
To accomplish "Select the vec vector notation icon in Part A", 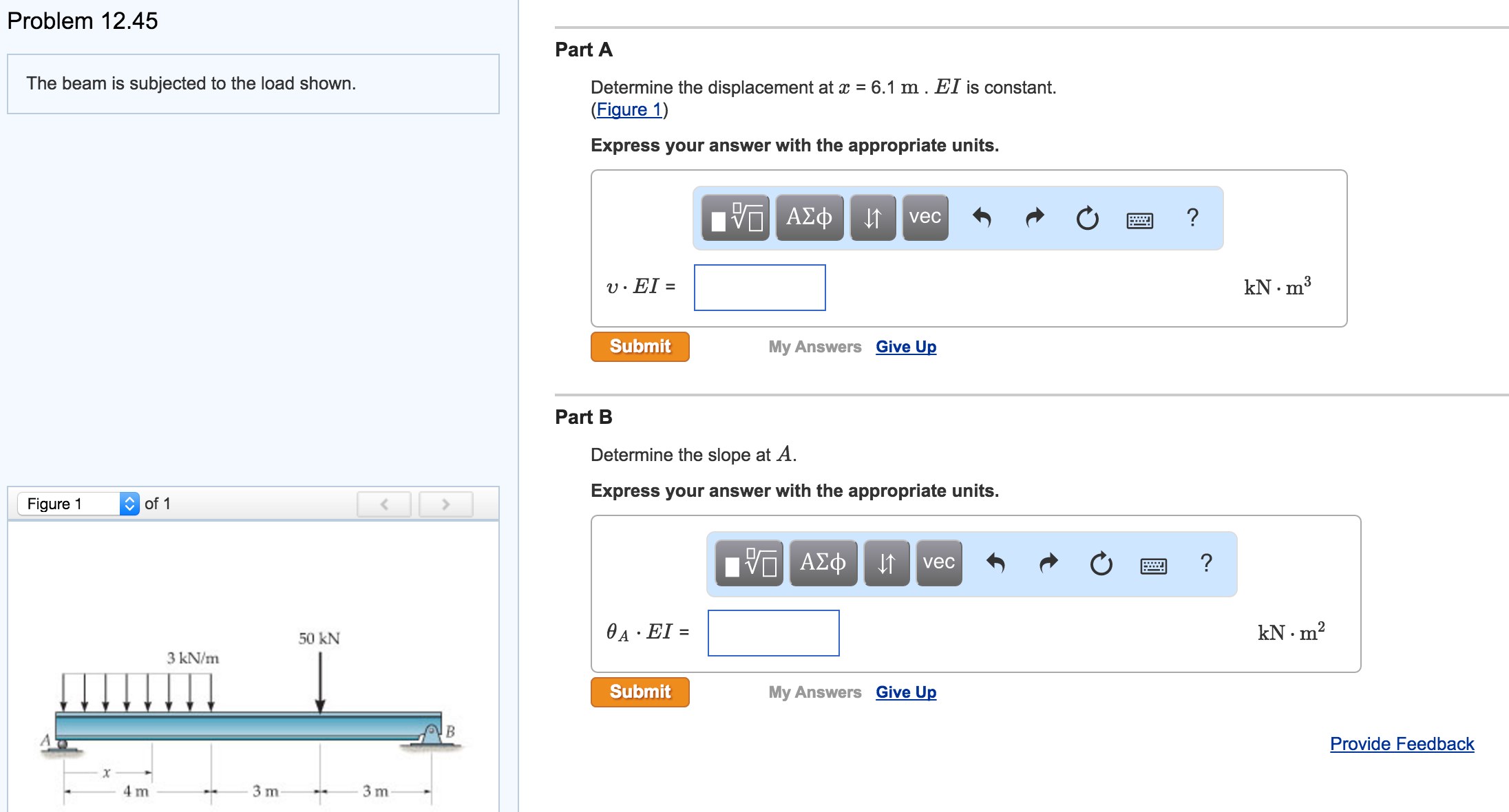I will click(x=924, y=217).
